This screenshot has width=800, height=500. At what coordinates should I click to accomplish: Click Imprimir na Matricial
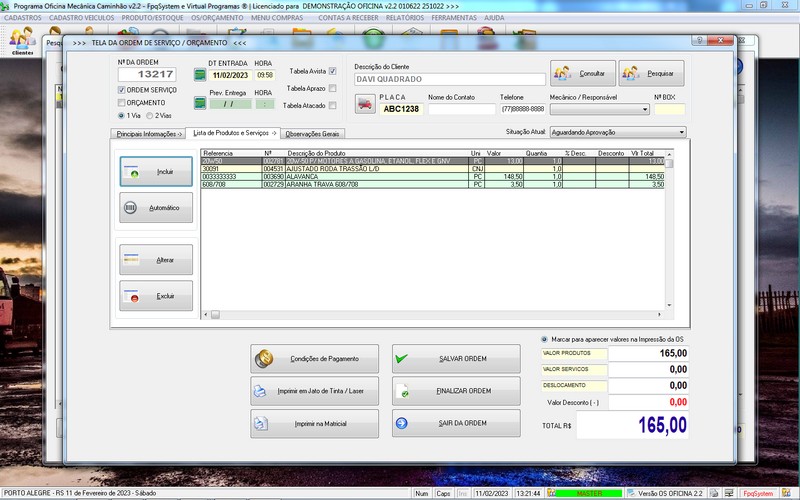[315, 423]
